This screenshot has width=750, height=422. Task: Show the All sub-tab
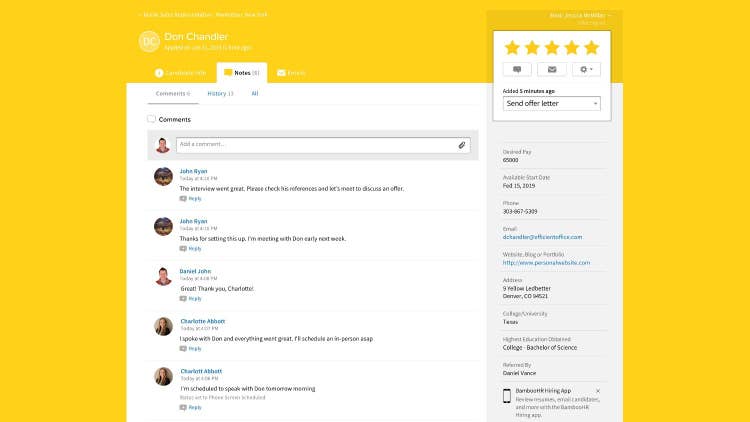point(255,93)
